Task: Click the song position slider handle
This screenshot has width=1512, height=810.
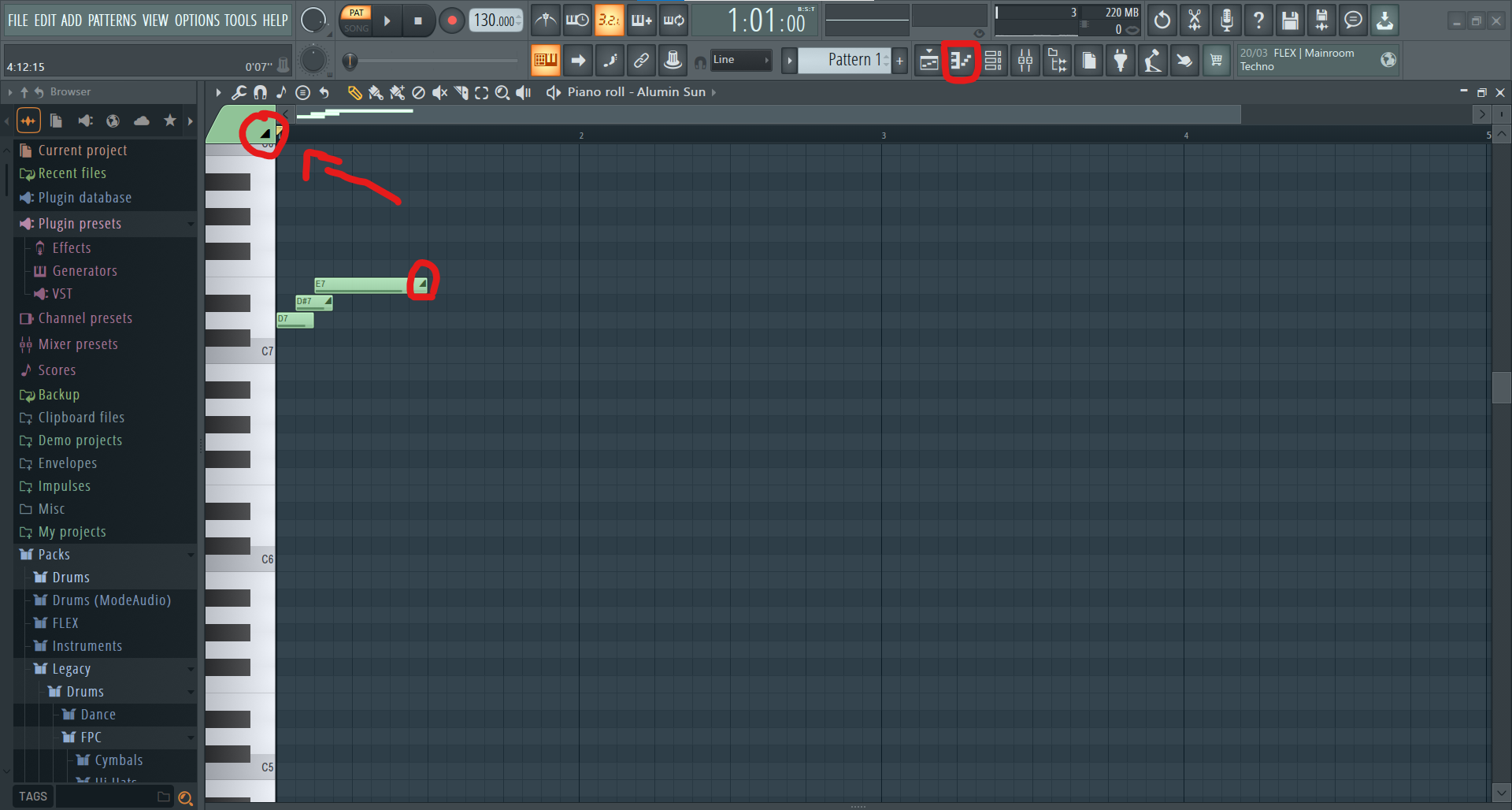Action: 350,61
